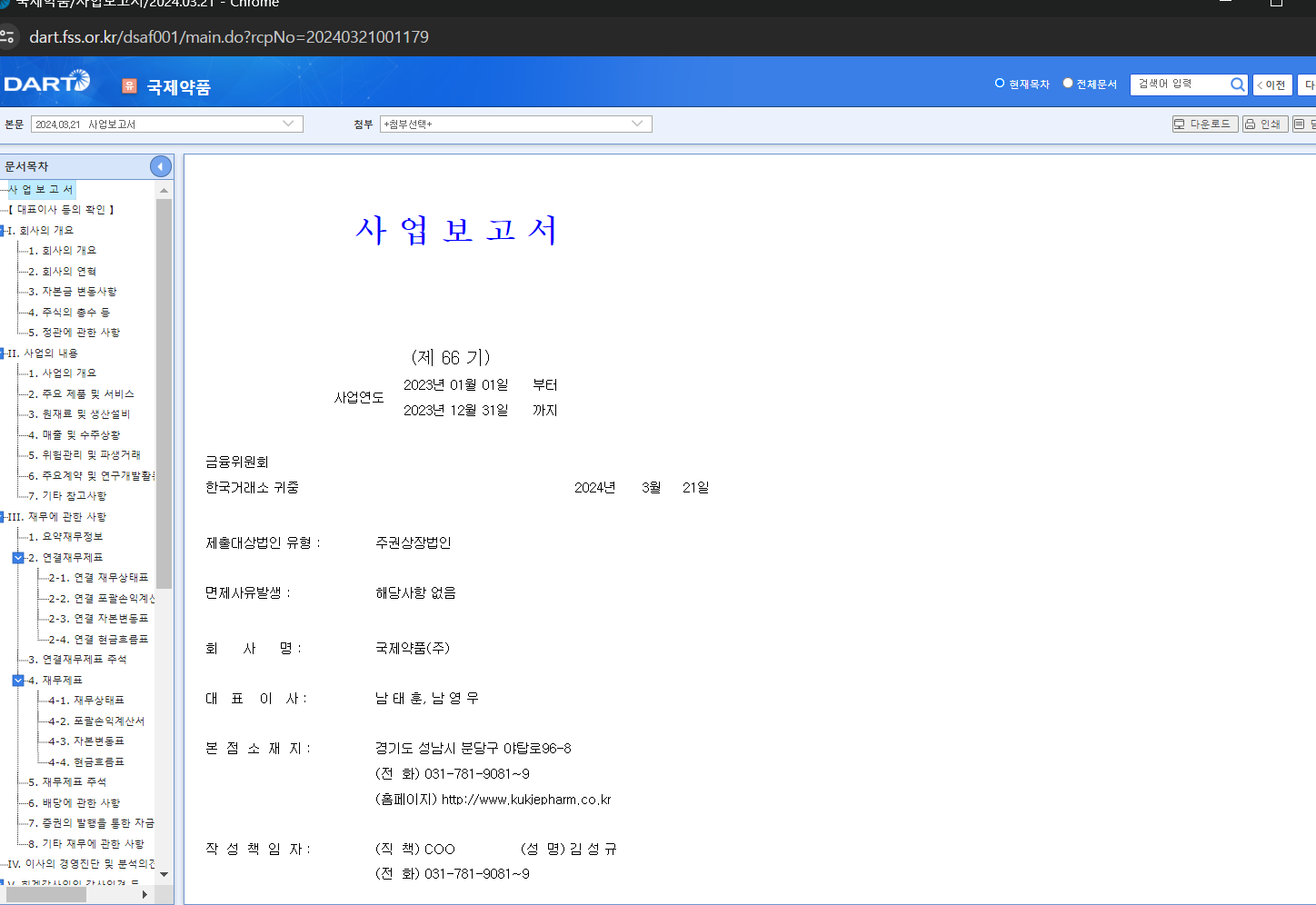The height and width of the screenshot is (905, 1316).
Task: Click tree panel vertical scrollbar thumb
Action: point(164,393)
